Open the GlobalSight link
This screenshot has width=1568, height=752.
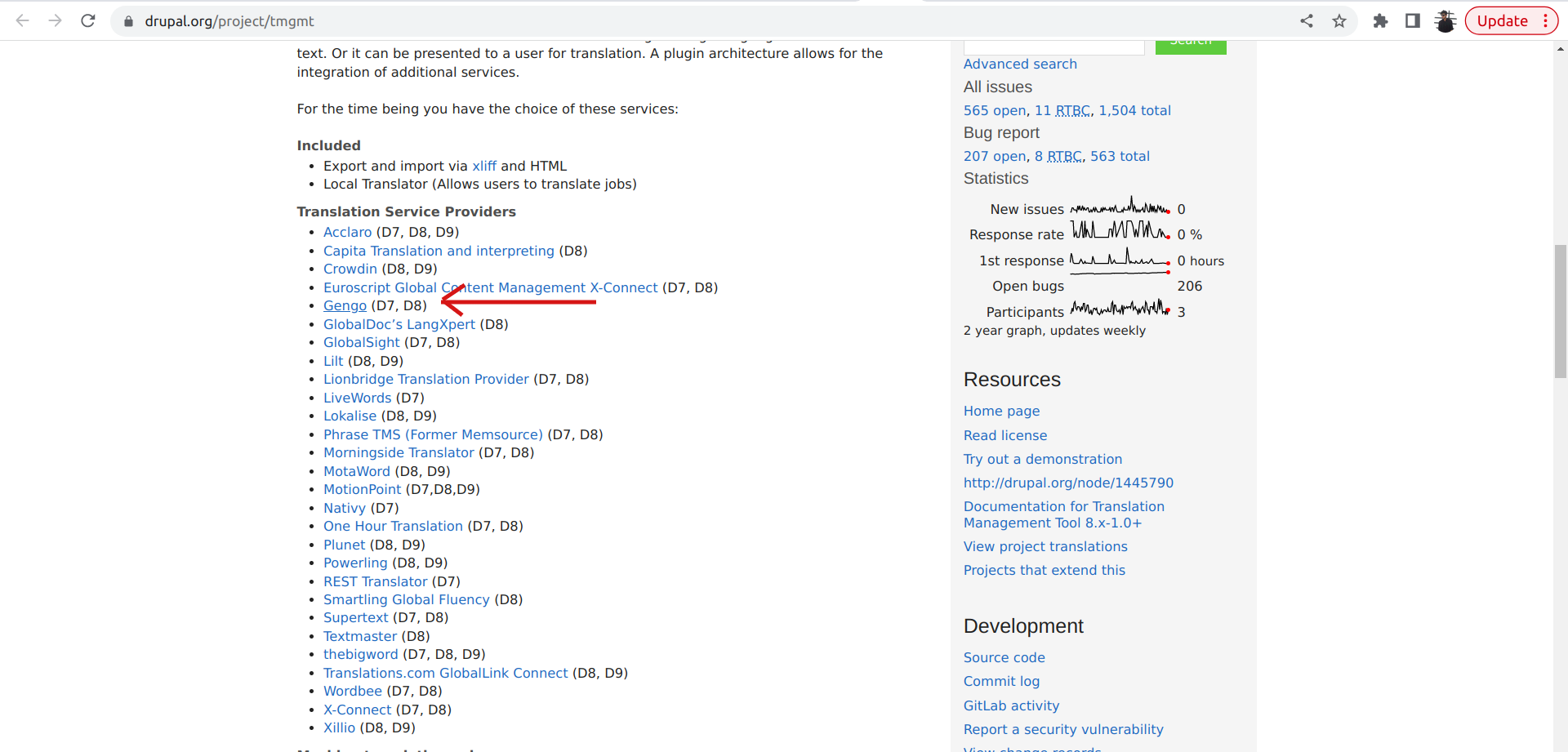click(x=362, y=342)
